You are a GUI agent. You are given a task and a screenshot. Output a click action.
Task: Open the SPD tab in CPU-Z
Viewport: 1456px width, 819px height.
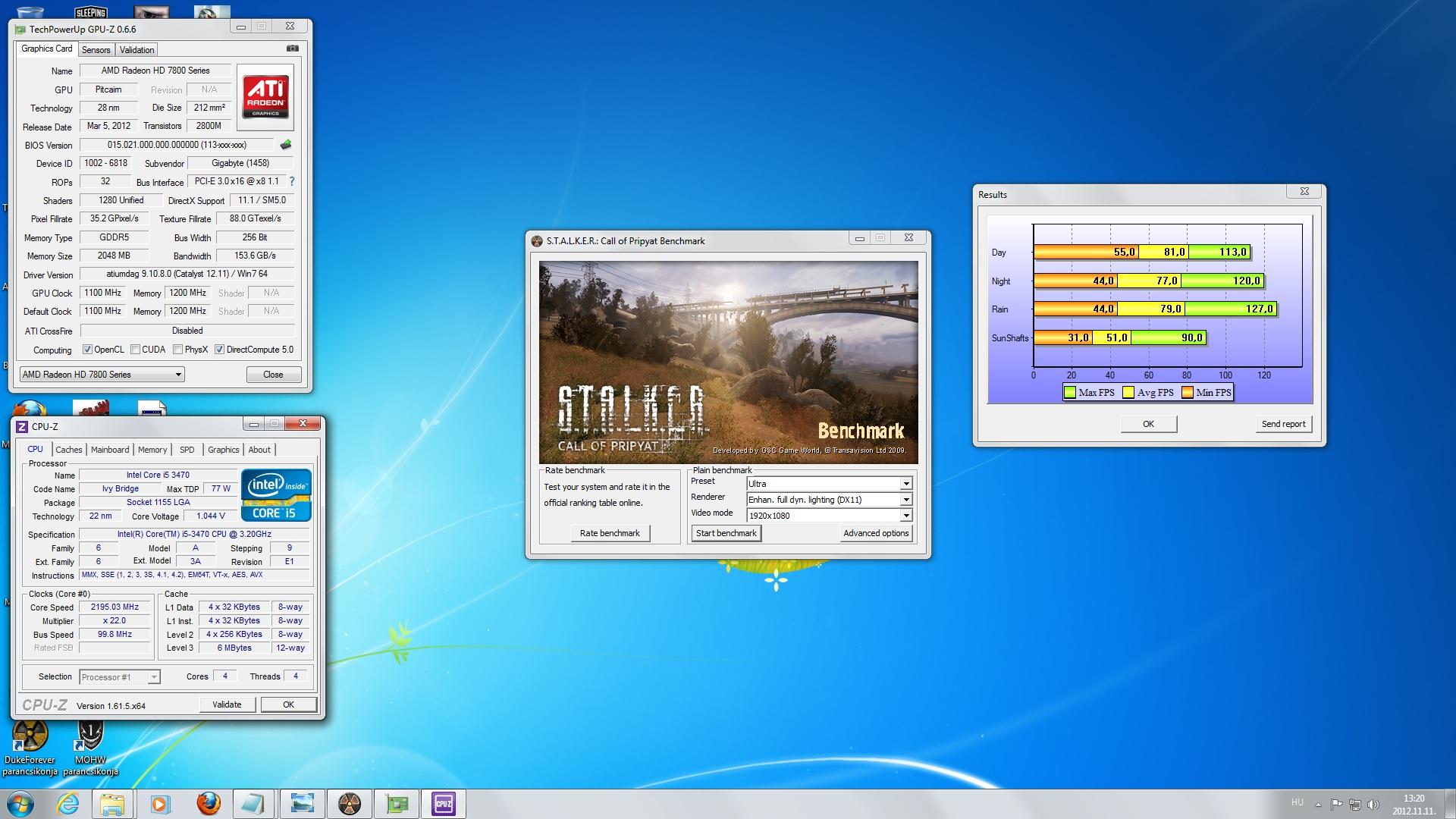pos(187,450)
